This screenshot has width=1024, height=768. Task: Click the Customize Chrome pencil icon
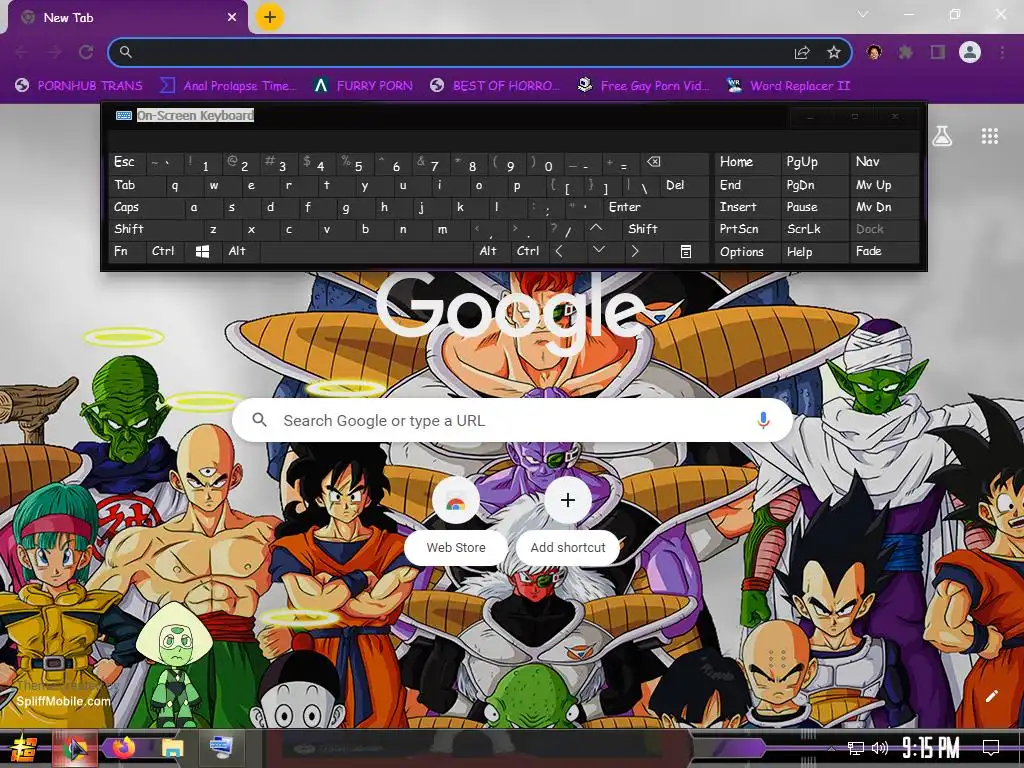[991, 696]
